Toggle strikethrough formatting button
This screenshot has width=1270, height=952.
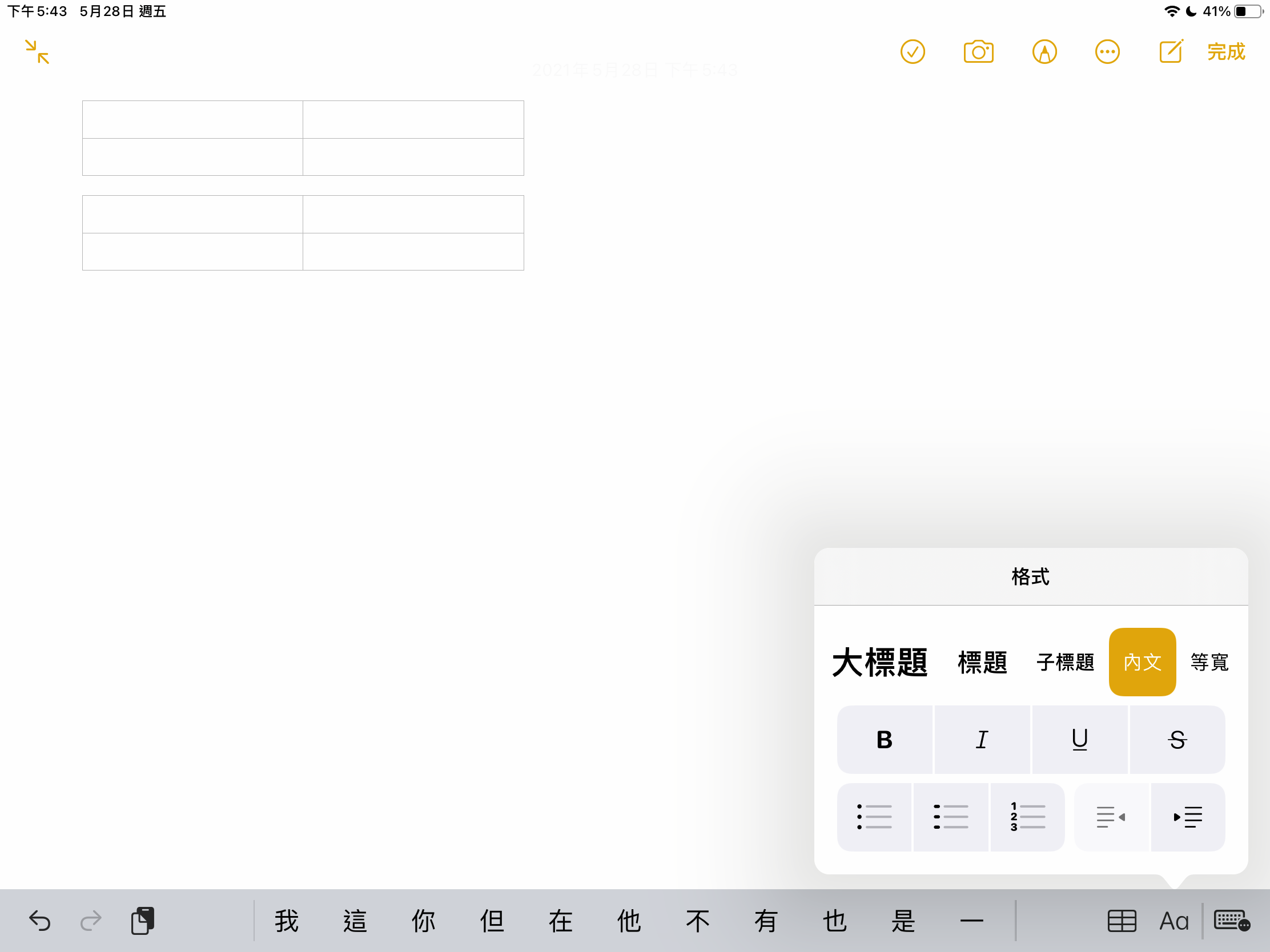(x=1177, y=740)
